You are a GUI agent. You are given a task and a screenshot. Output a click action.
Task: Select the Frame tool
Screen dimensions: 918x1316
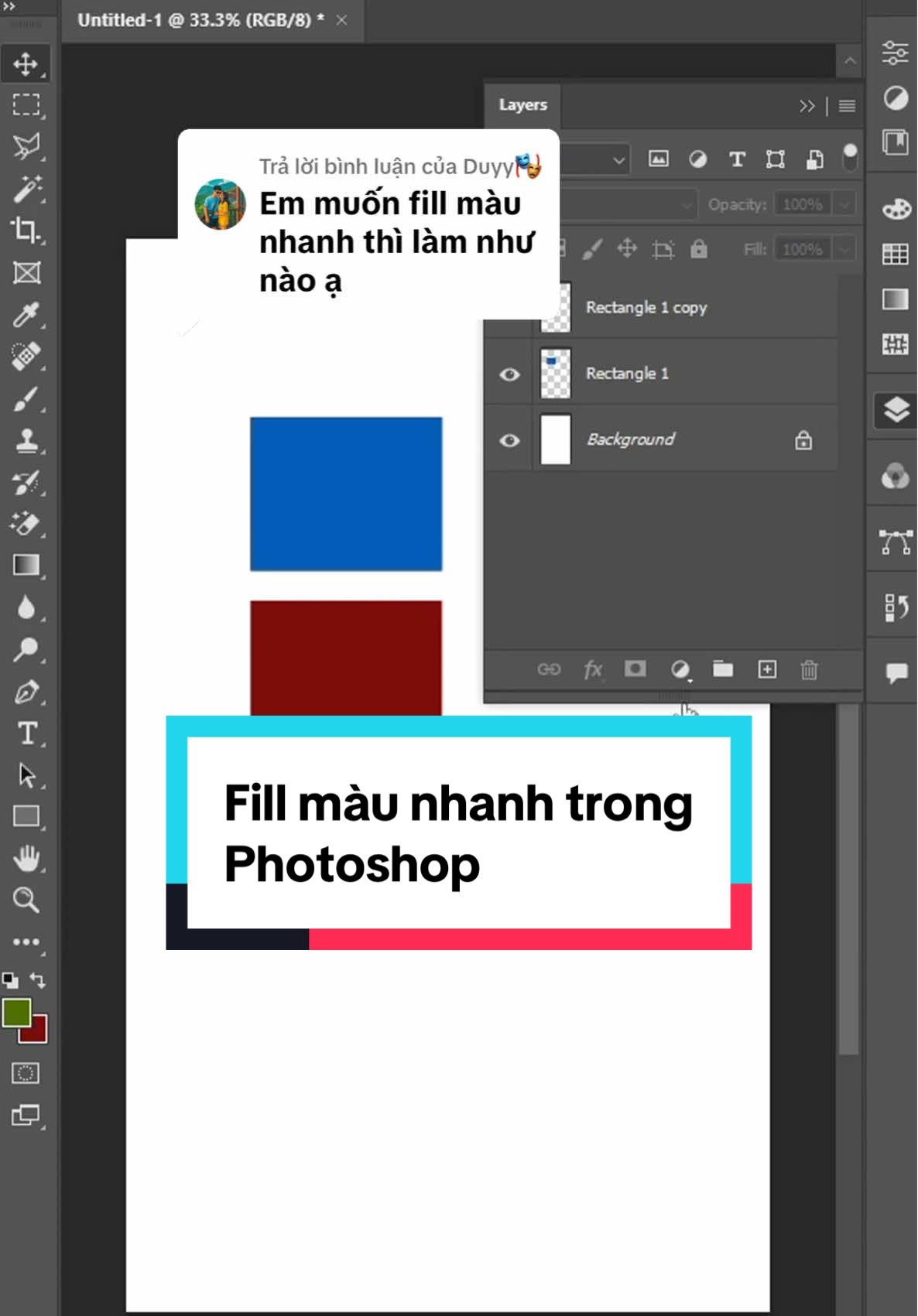(26, 272)
